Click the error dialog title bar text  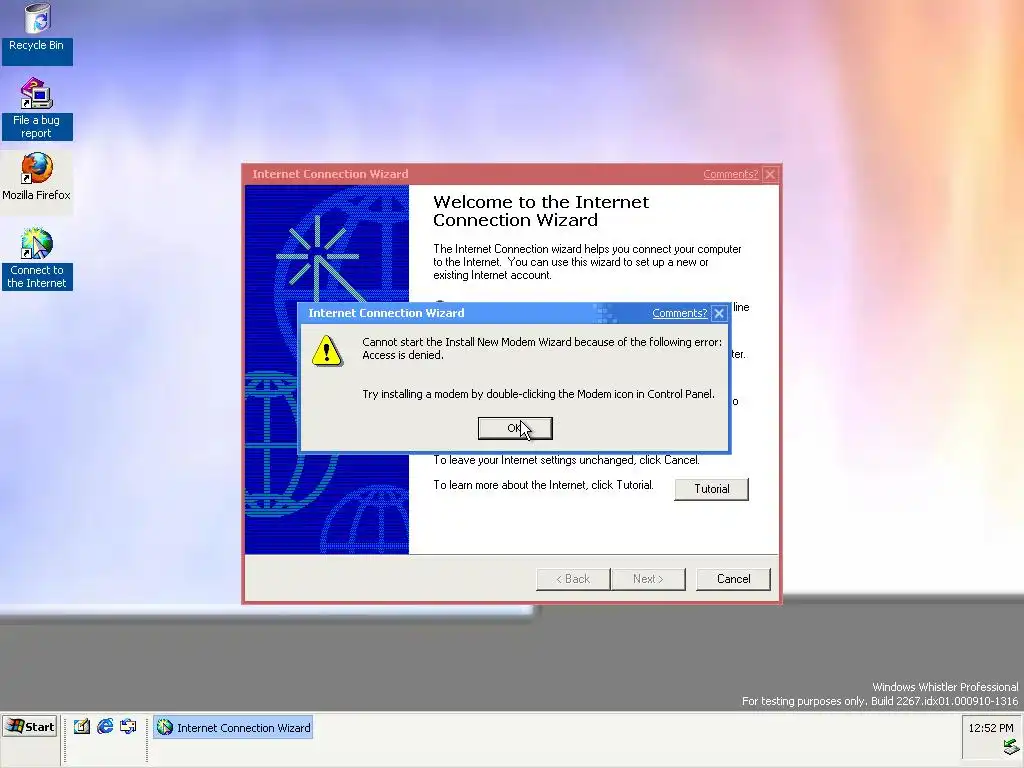pyautogui.click(x=386, y=313)
